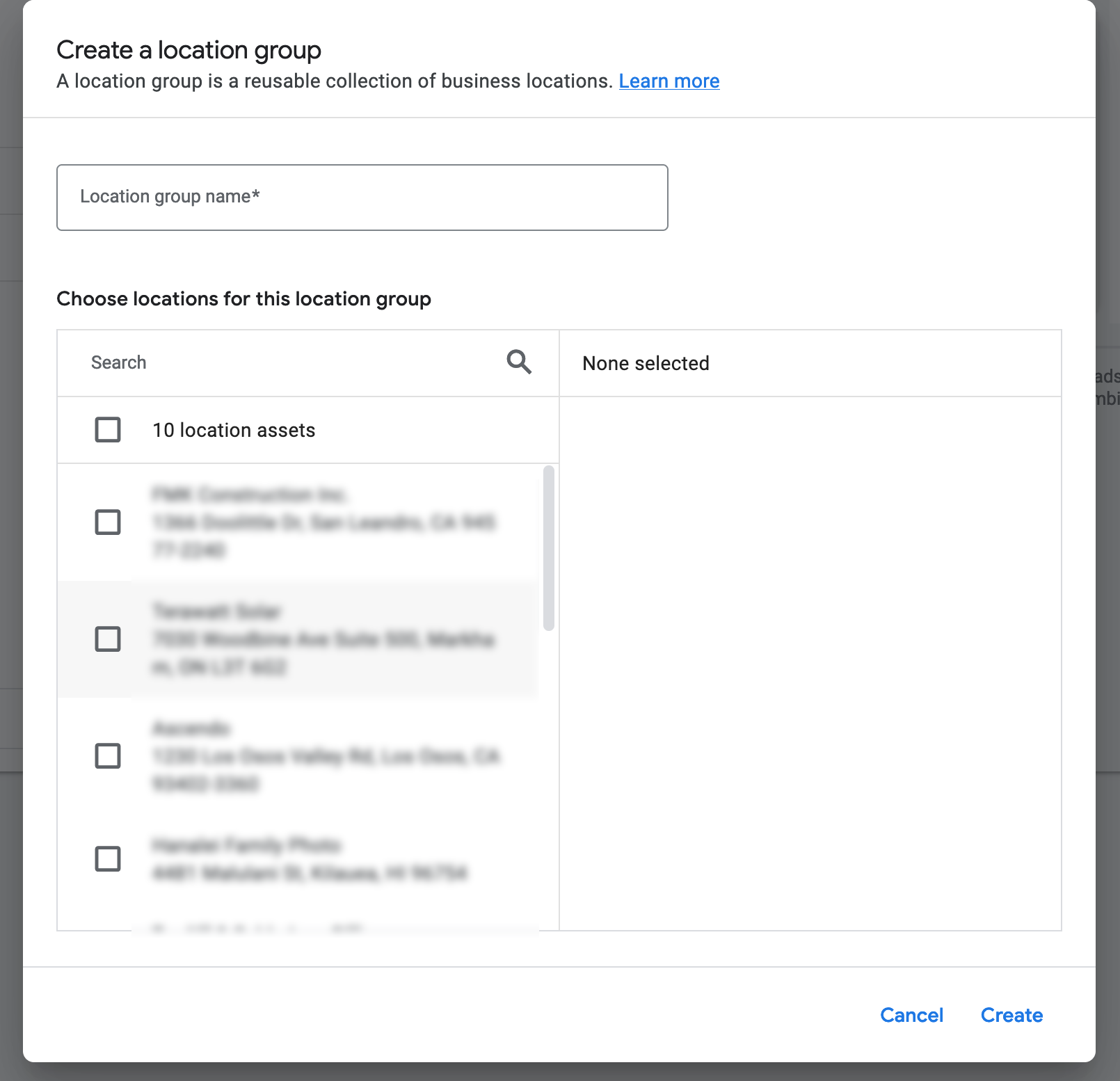Select the highlighted second location row

pyautogui.click(x=323, y=639)
